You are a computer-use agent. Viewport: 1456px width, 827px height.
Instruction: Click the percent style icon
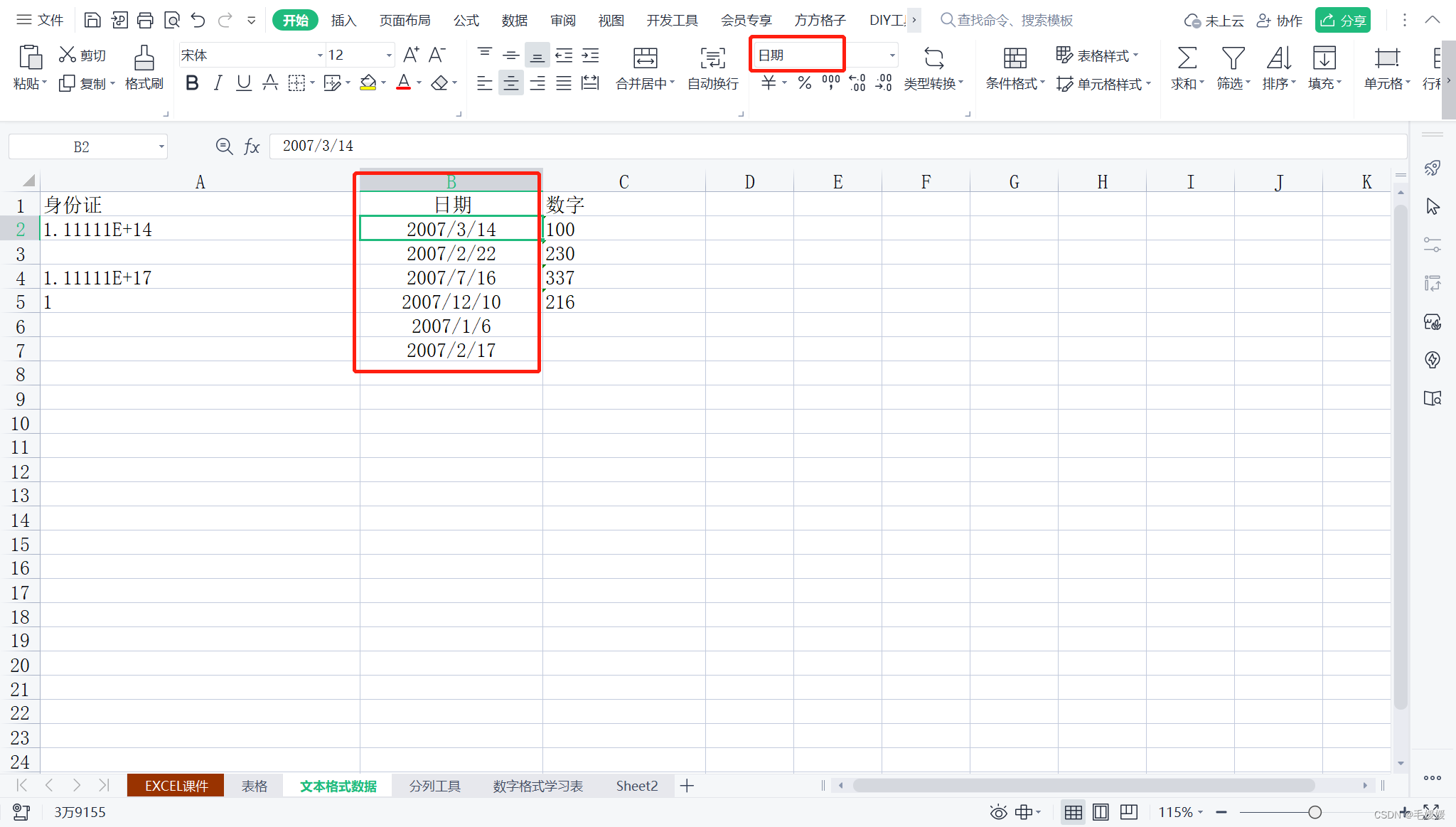point(804,83)
